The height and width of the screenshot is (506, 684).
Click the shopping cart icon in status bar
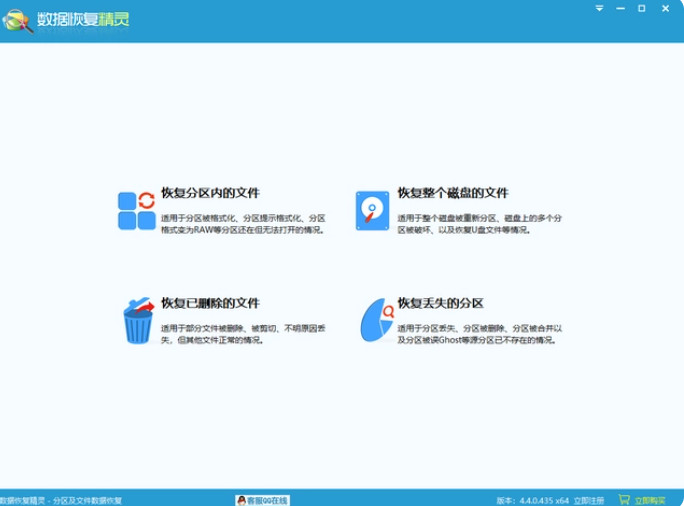(x=624, y=500)
